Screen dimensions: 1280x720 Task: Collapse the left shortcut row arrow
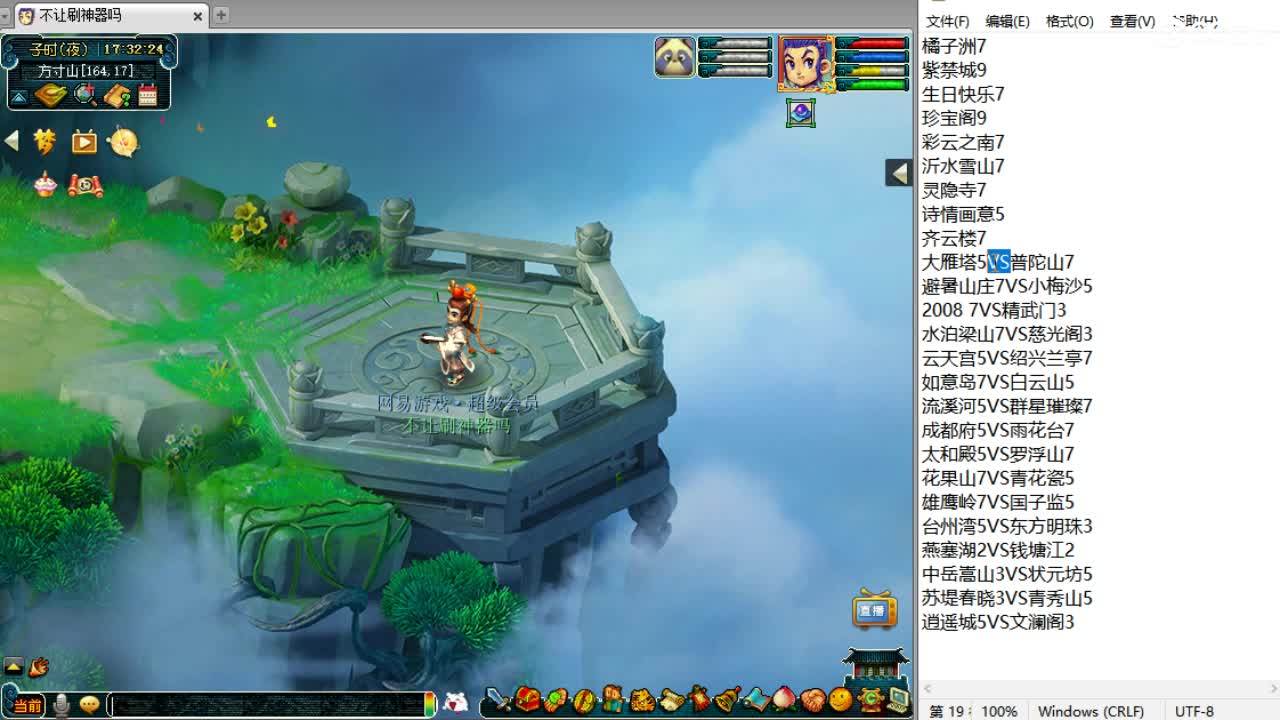(x=12, y=141)
